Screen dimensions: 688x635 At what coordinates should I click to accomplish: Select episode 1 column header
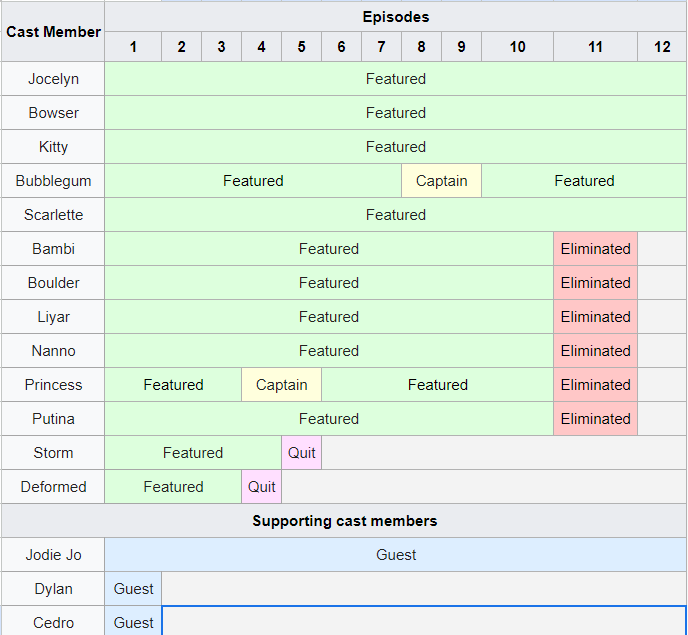point(133,47)
